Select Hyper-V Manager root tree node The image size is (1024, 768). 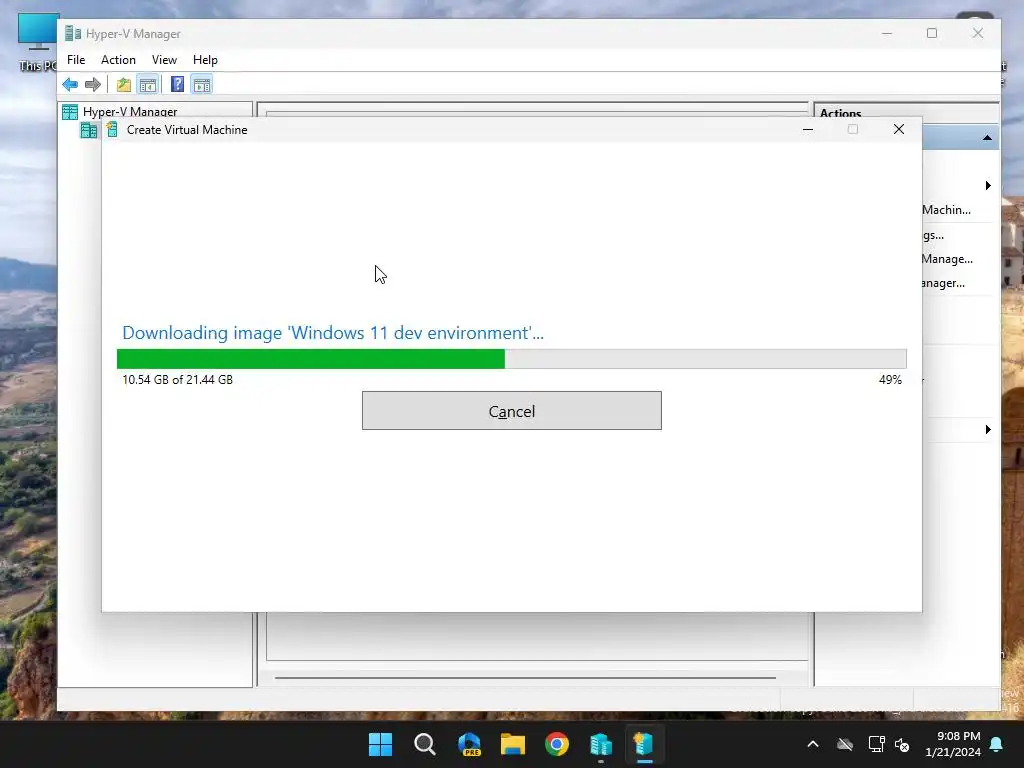[x=129, y=112]
